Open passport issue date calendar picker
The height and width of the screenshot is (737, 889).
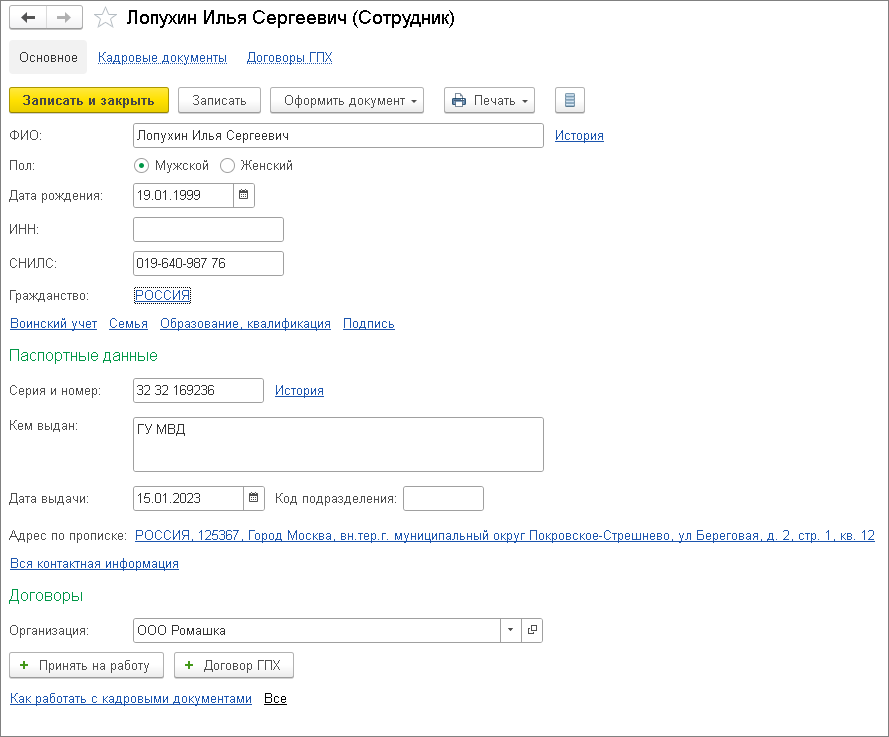pyautogui.click(x=254, y=498)
